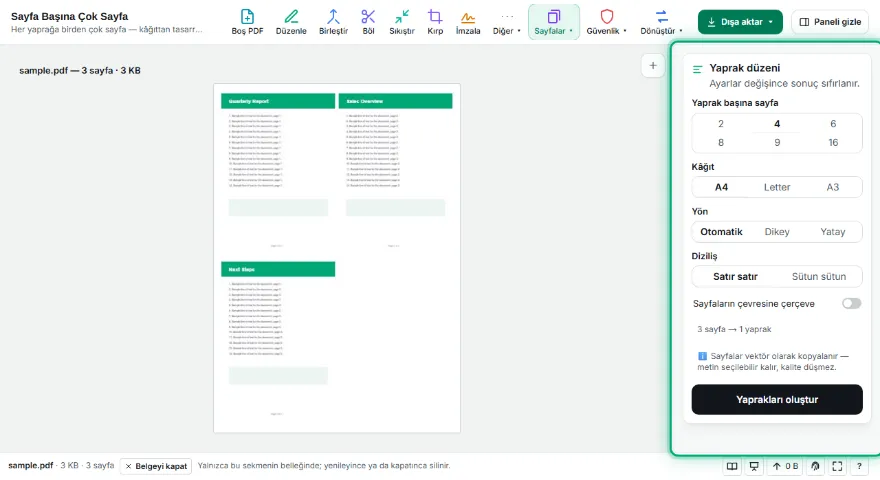Choose the Böl scissors tool

(368, 22)
